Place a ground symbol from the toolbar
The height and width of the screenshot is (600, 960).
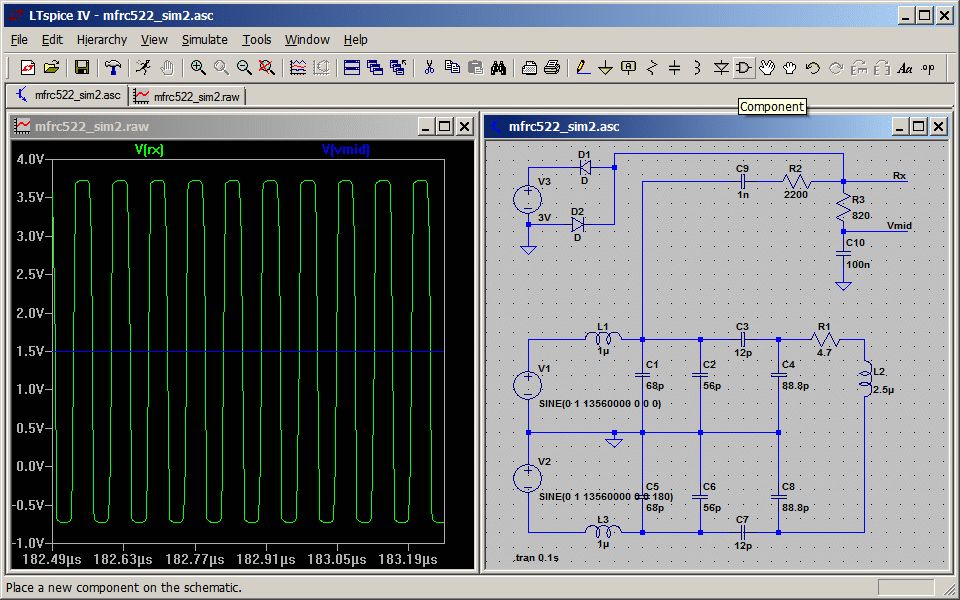605,68
